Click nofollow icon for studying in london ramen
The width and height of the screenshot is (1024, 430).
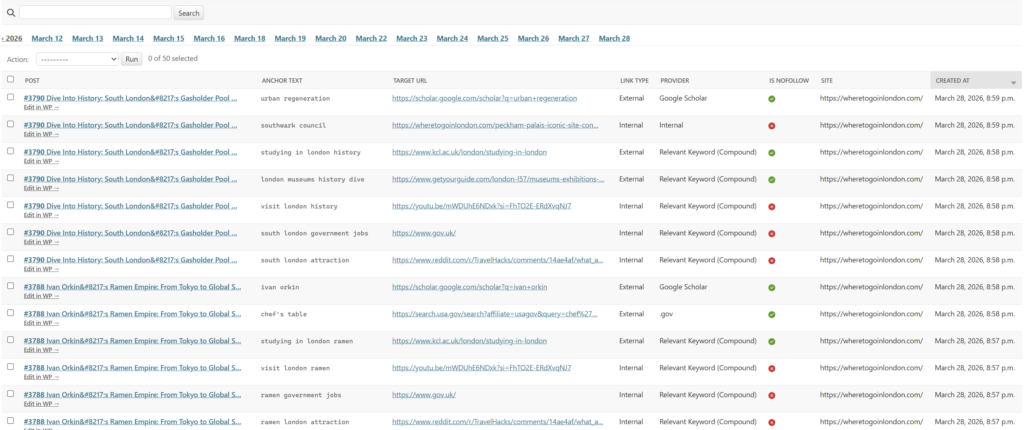(771, 342)
